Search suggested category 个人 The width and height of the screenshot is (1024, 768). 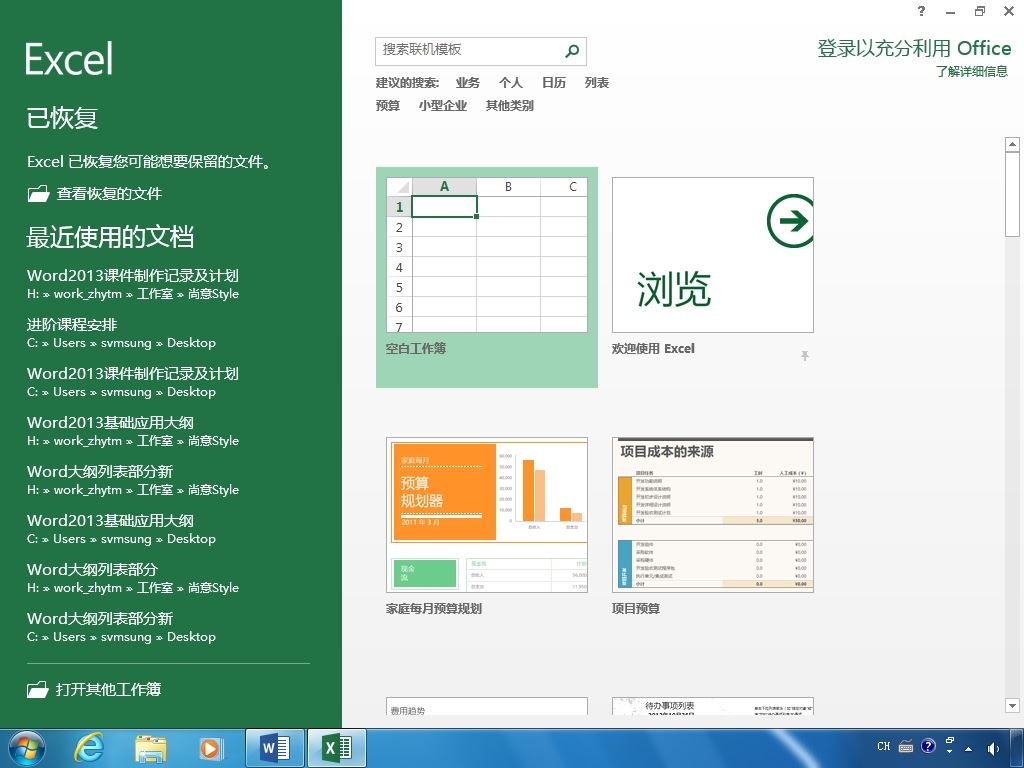pos(511,83)
